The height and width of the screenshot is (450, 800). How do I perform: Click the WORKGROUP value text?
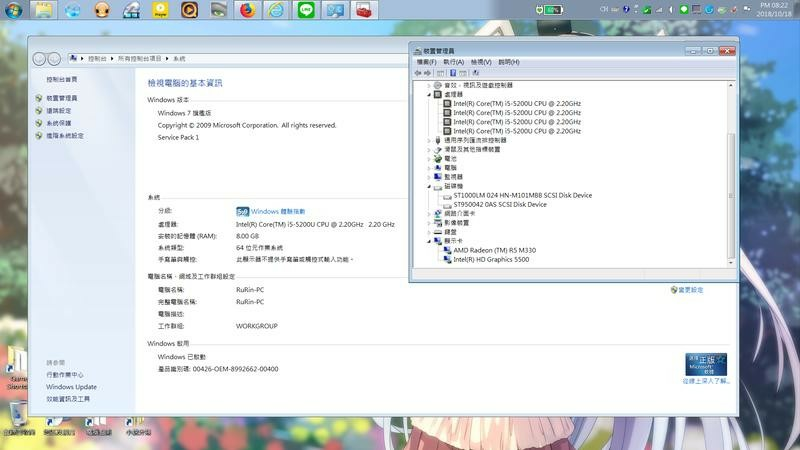click(x=257, y=326)
